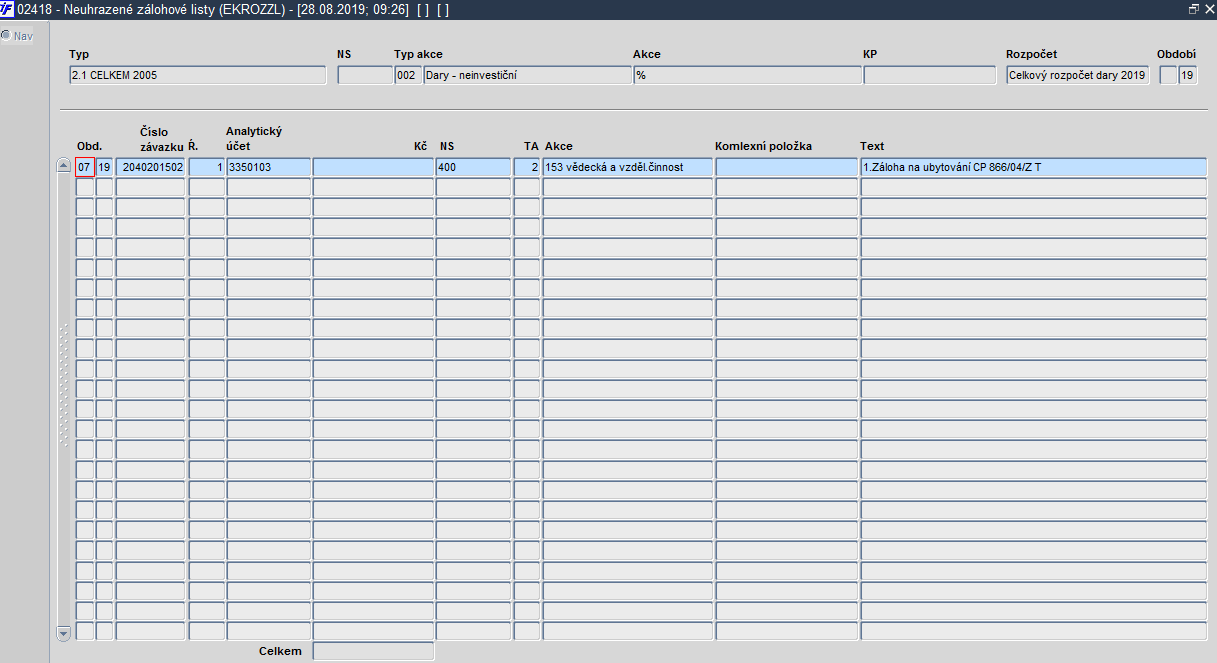The width and height of the screenshot is (1217, 663).
Task: Click the 'Rozpočet' label in header
Action: pyautogui.click(x=1032, y=54)
